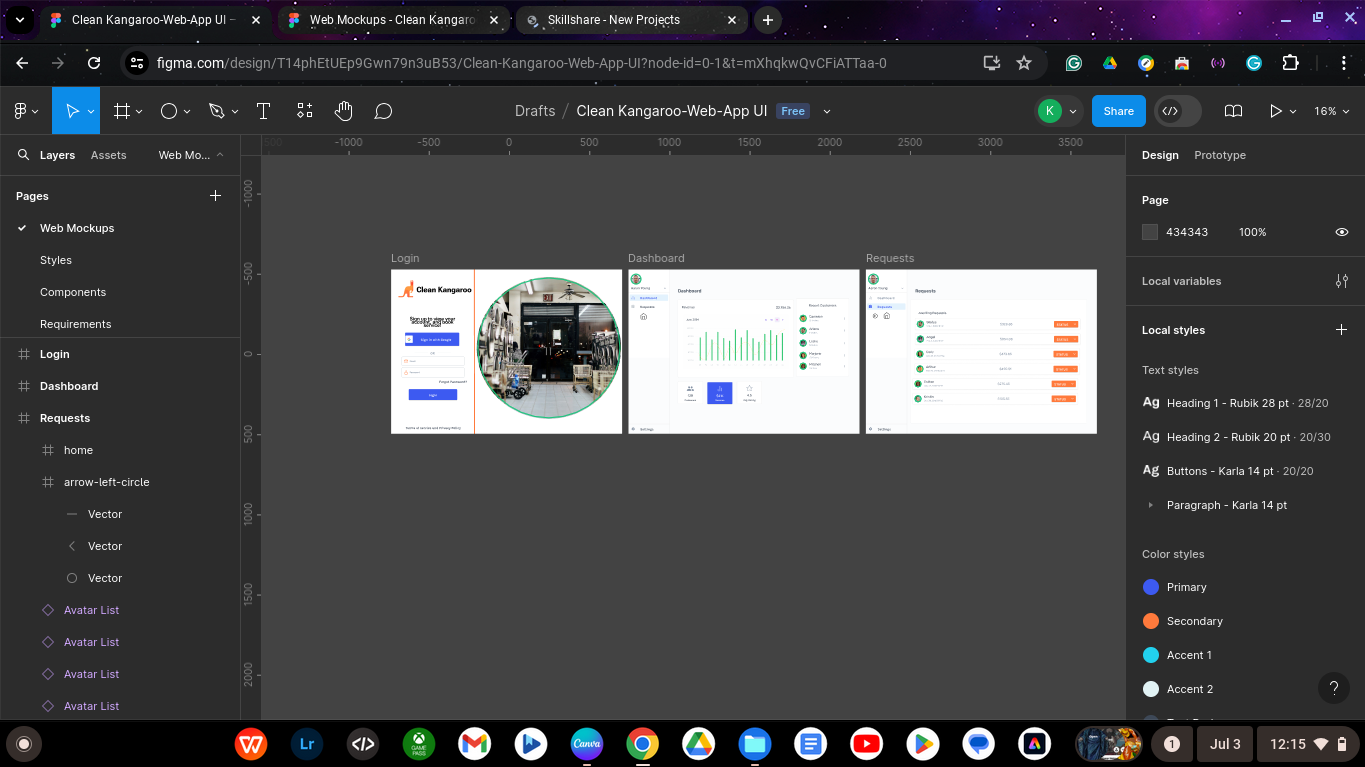Add a new local style with plus
The height and width of the screenshot is (767, 1365).
click(1342, 330)
